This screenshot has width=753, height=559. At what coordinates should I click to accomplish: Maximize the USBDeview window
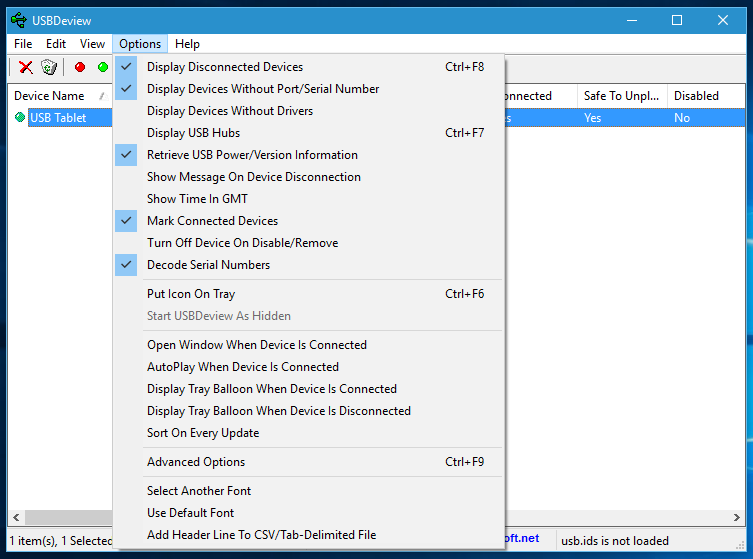[677, 20]
